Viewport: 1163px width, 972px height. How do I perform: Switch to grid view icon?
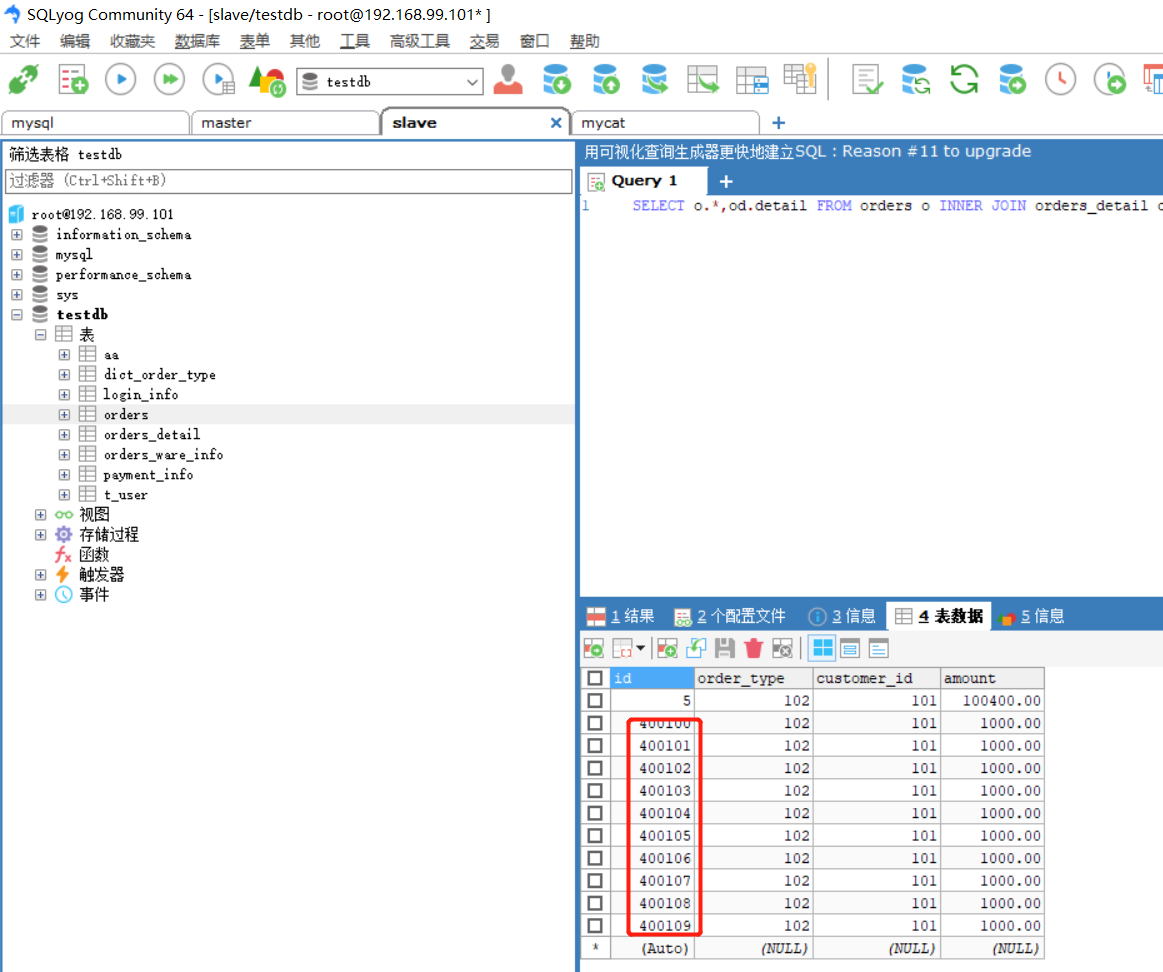pos(823,648)
